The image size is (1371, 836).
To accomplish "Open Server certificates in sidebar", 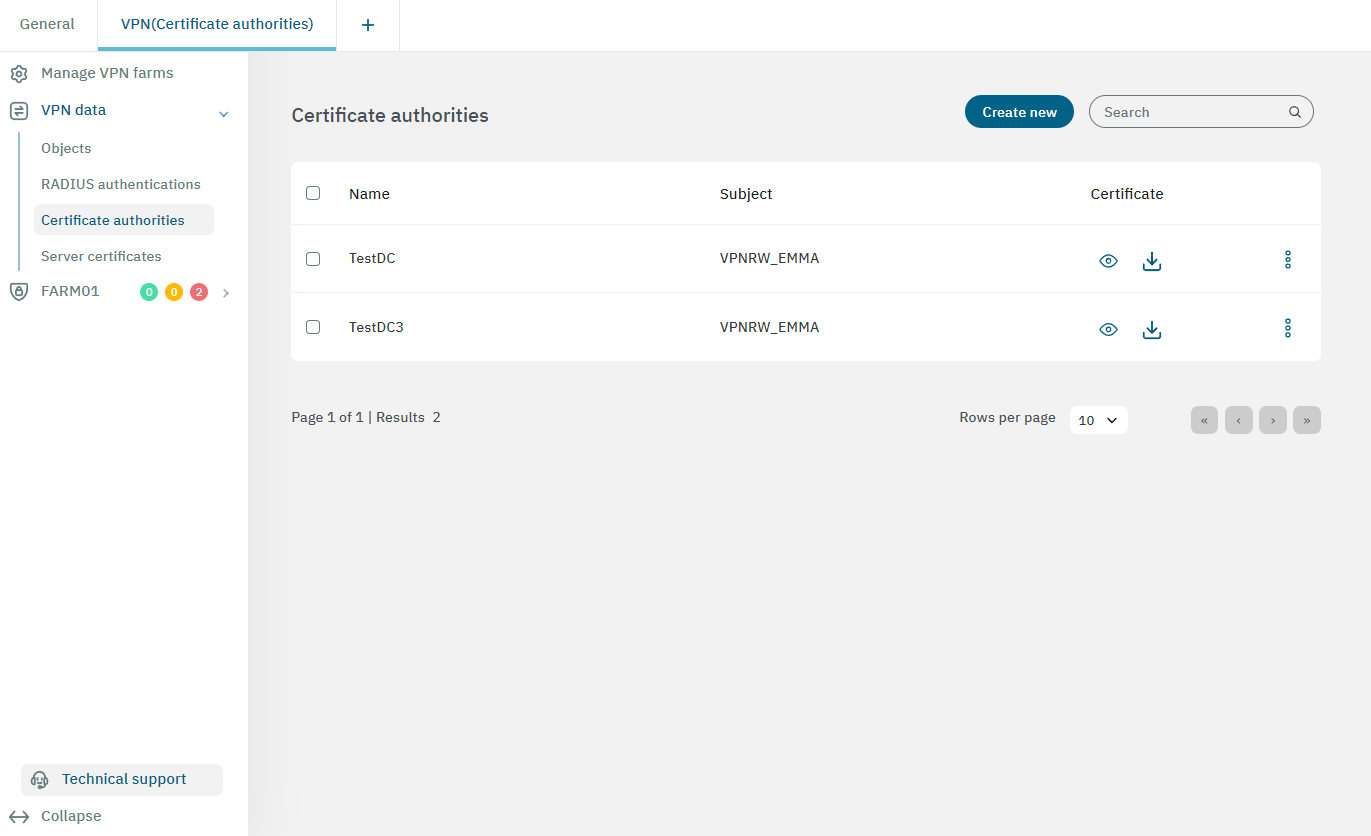I will click(x=101, y=256).
